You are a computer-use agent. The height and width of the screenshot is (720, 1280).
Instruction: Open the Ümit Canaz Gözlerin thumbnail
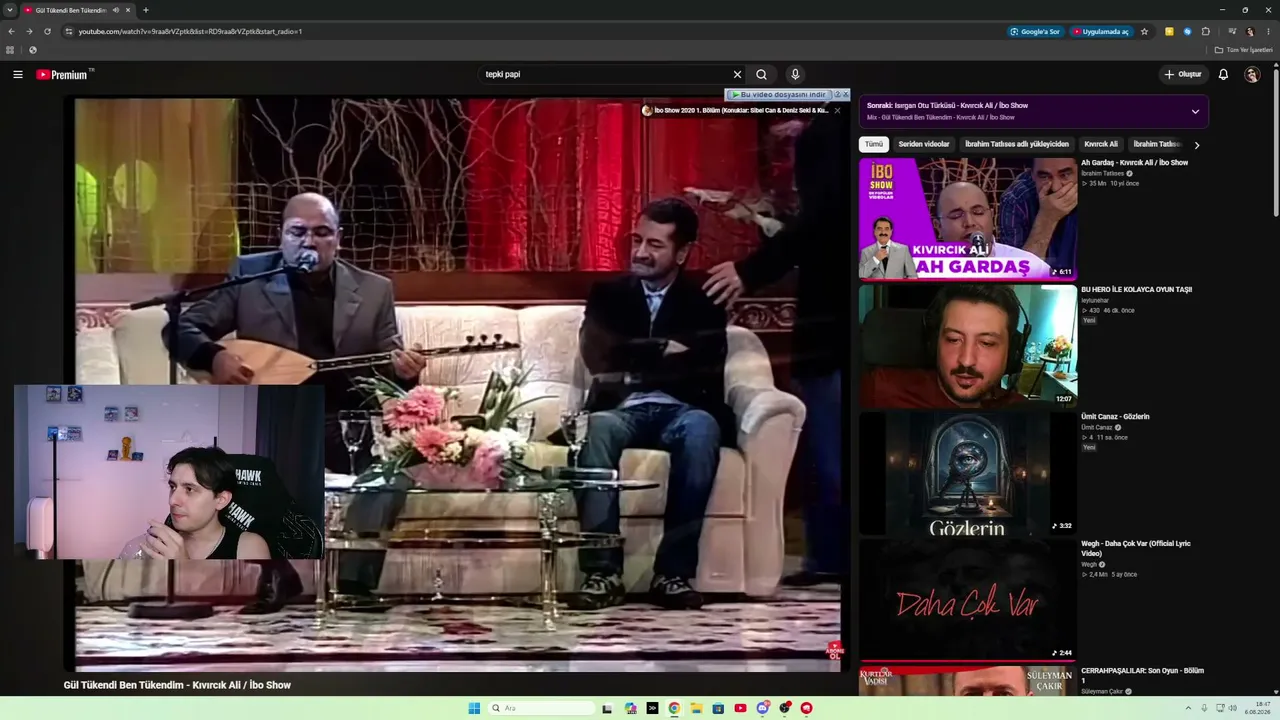(x=968, y=472)
